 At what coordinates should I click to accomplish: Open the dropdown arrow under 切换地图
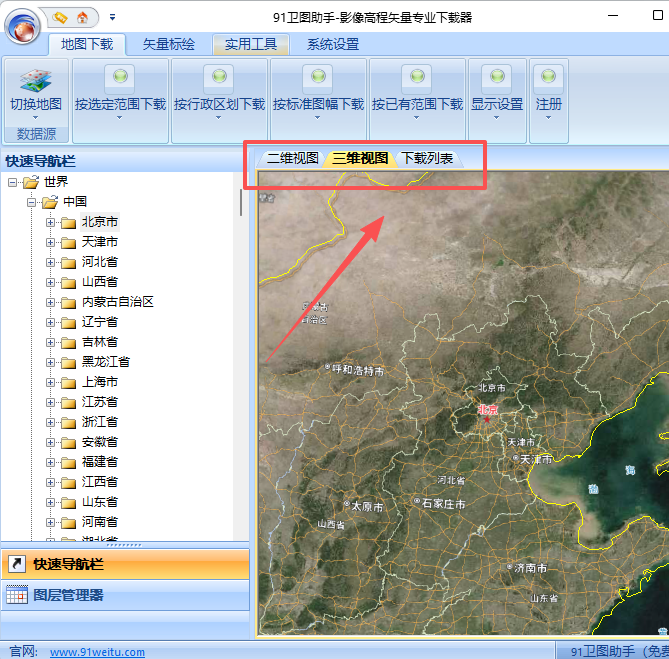coord(35,118)
